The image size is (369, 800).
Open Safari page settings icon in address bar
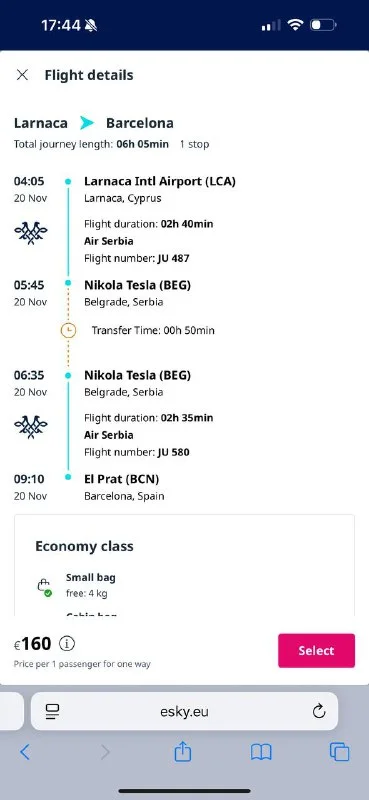point(53,711)
